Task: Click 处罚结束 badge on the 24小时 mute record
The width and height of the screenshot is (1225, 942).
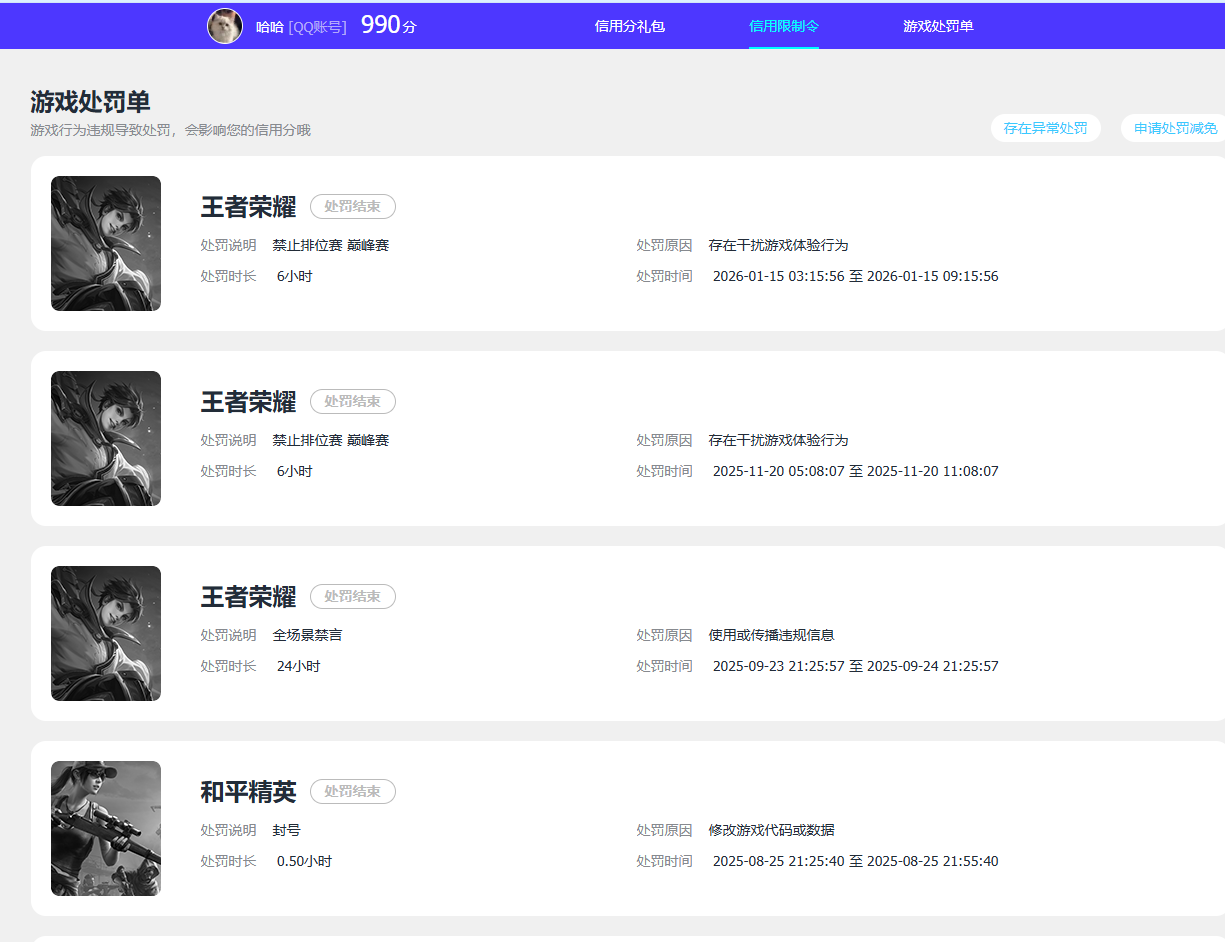Action: 353,596
